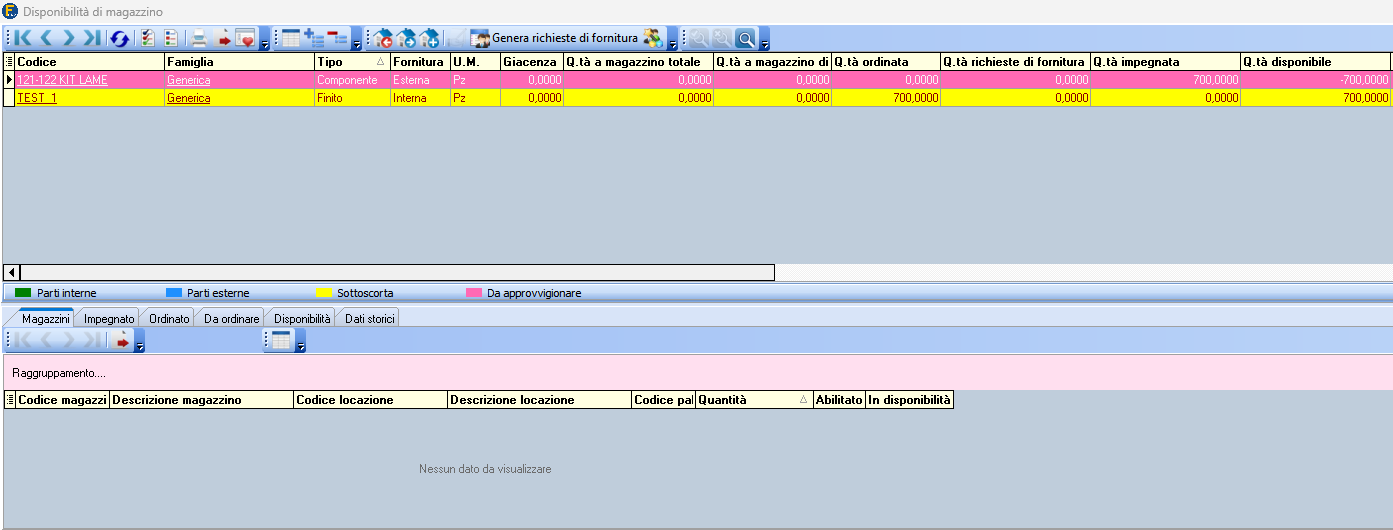Go to the first record in top toolbar

24,38
